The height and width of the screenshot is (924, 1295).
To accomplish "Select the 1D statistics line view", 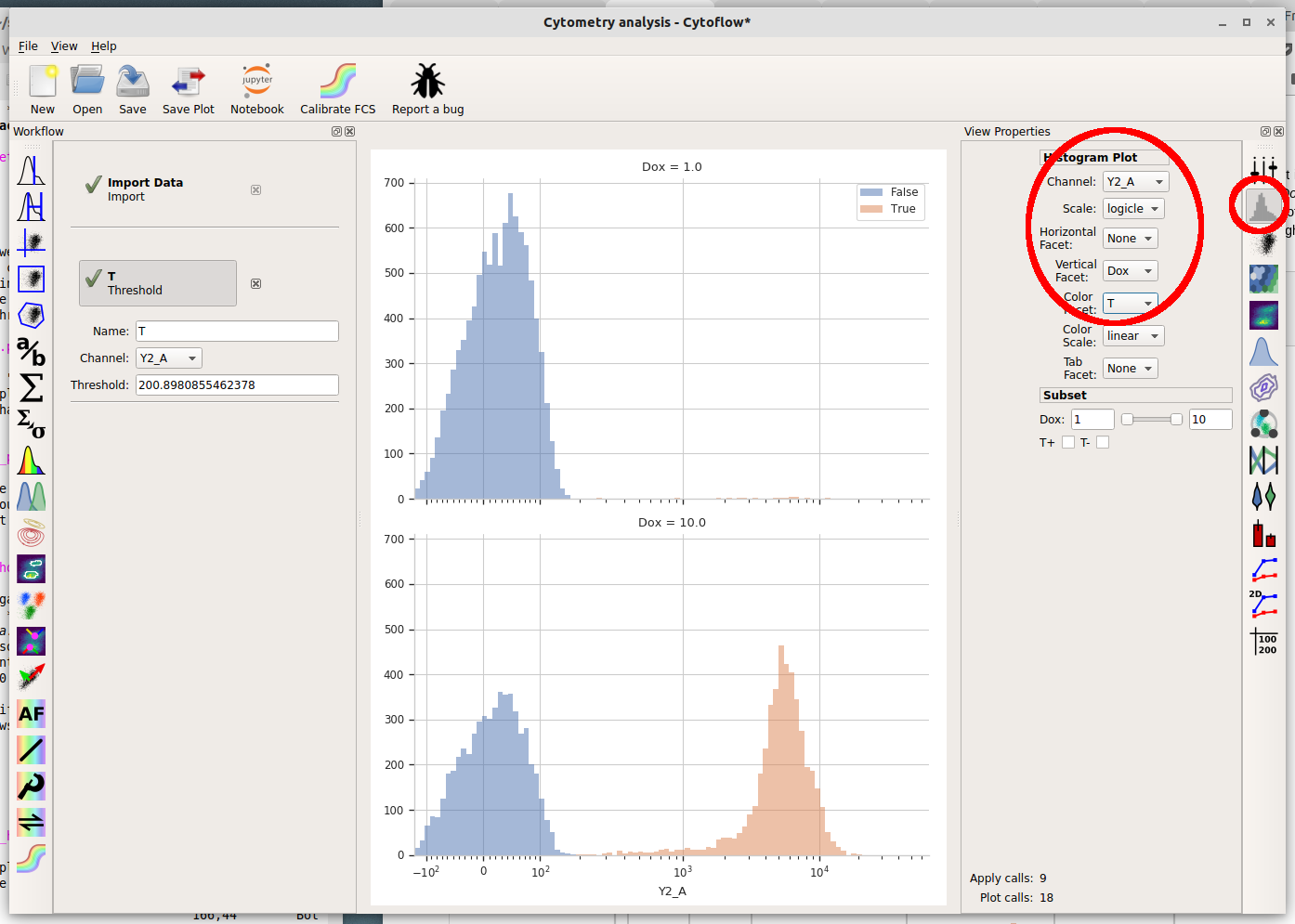I will (x=1263, y=568).
